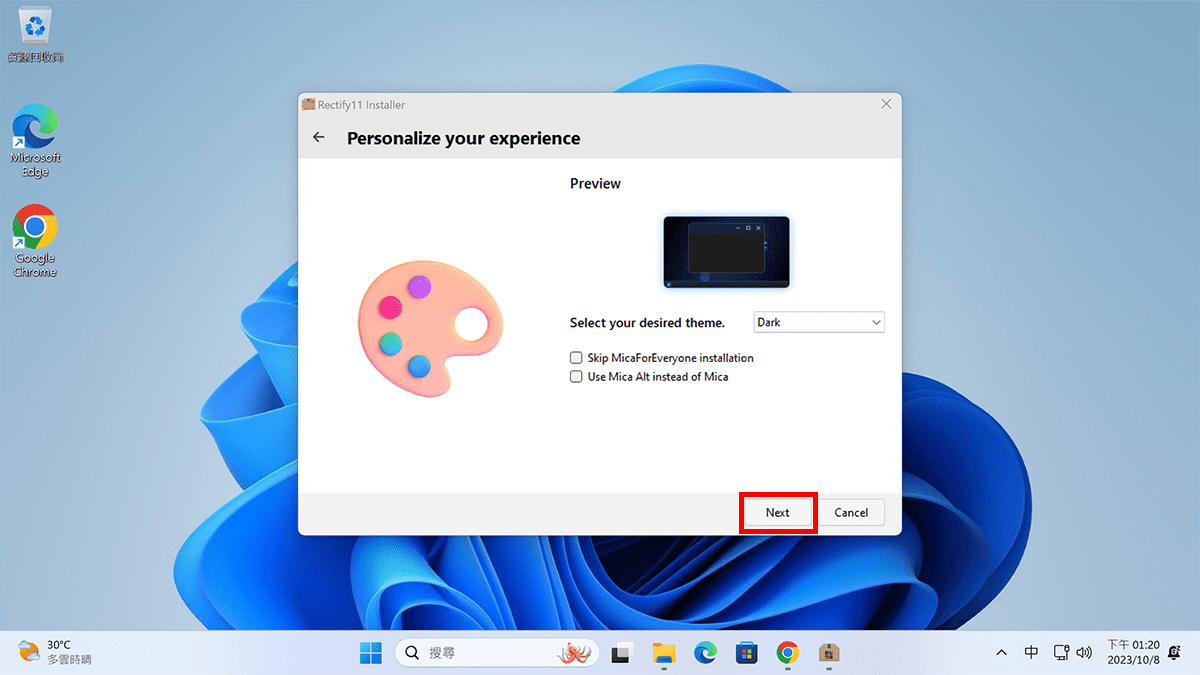Open File Explorer from the taskbar
Image resolution: width=1200 pixels, height=675 pixels.
[x=664, y=653]
